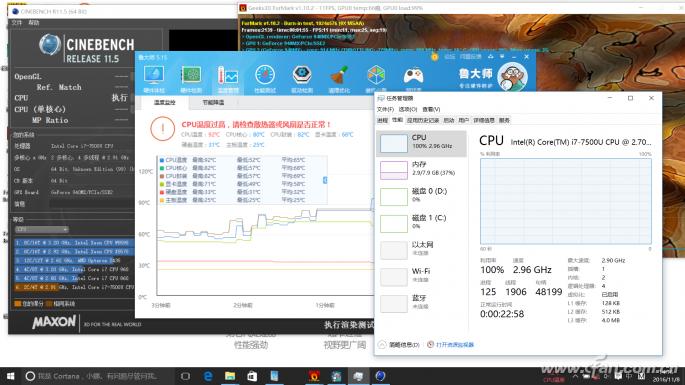Open Windows Store icon on taskbar
Screen dimensions: 685x385
[x=252, y=376]
